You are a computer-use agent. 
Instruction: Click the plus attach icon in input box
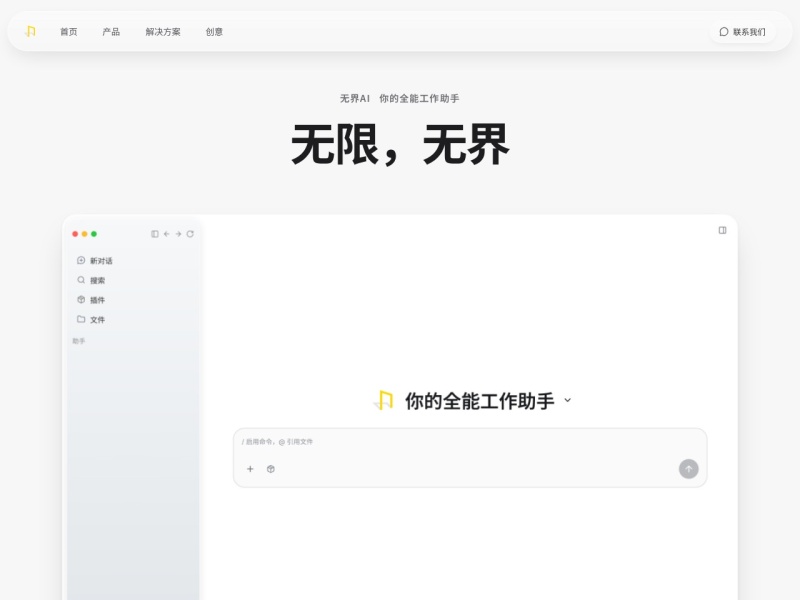tap(250, 469)
